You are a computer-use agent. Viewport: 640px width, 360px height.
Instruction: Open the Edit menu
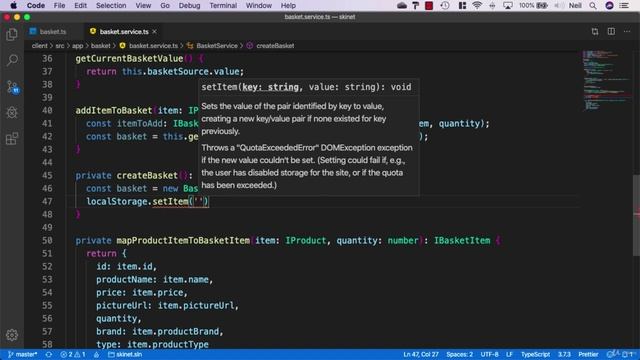[x=80, y=5]
